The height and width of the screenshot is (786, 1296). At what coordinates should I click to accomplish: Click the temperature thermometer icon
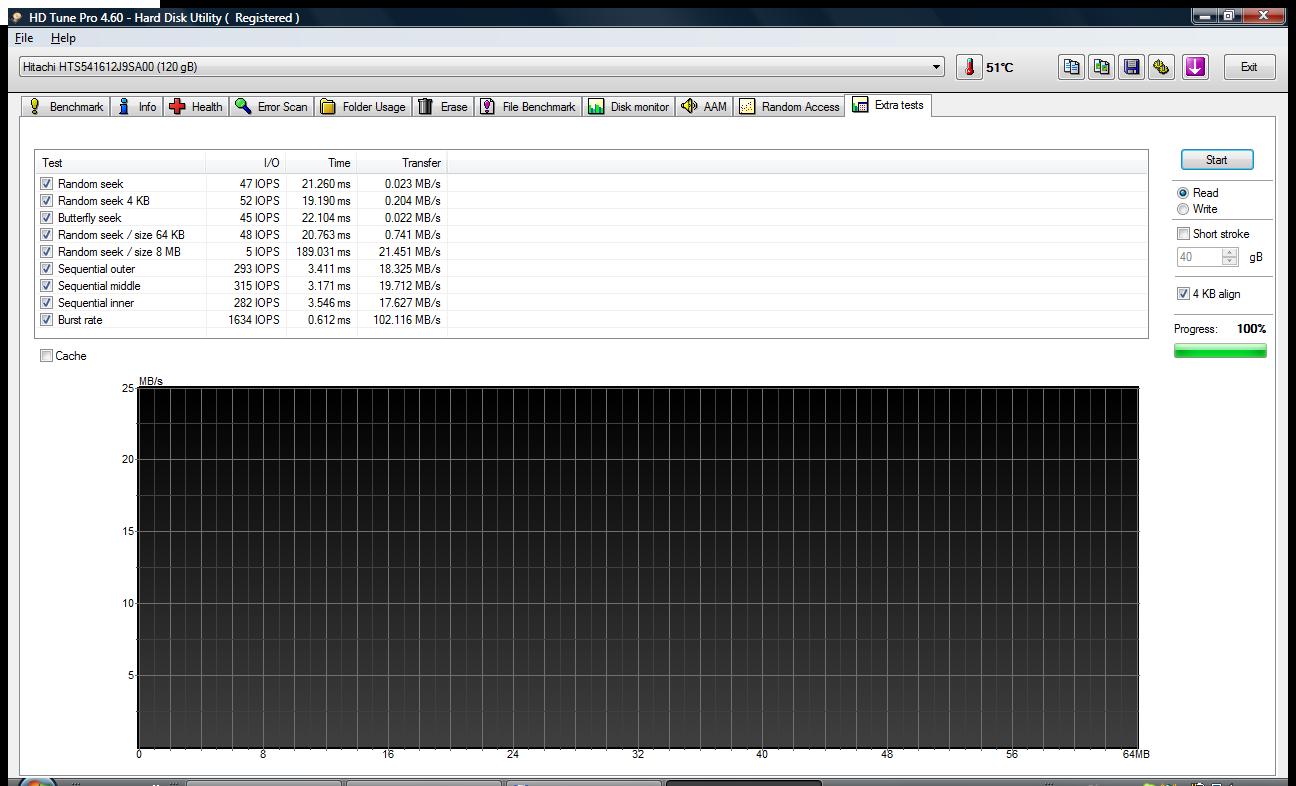(969, 67)
